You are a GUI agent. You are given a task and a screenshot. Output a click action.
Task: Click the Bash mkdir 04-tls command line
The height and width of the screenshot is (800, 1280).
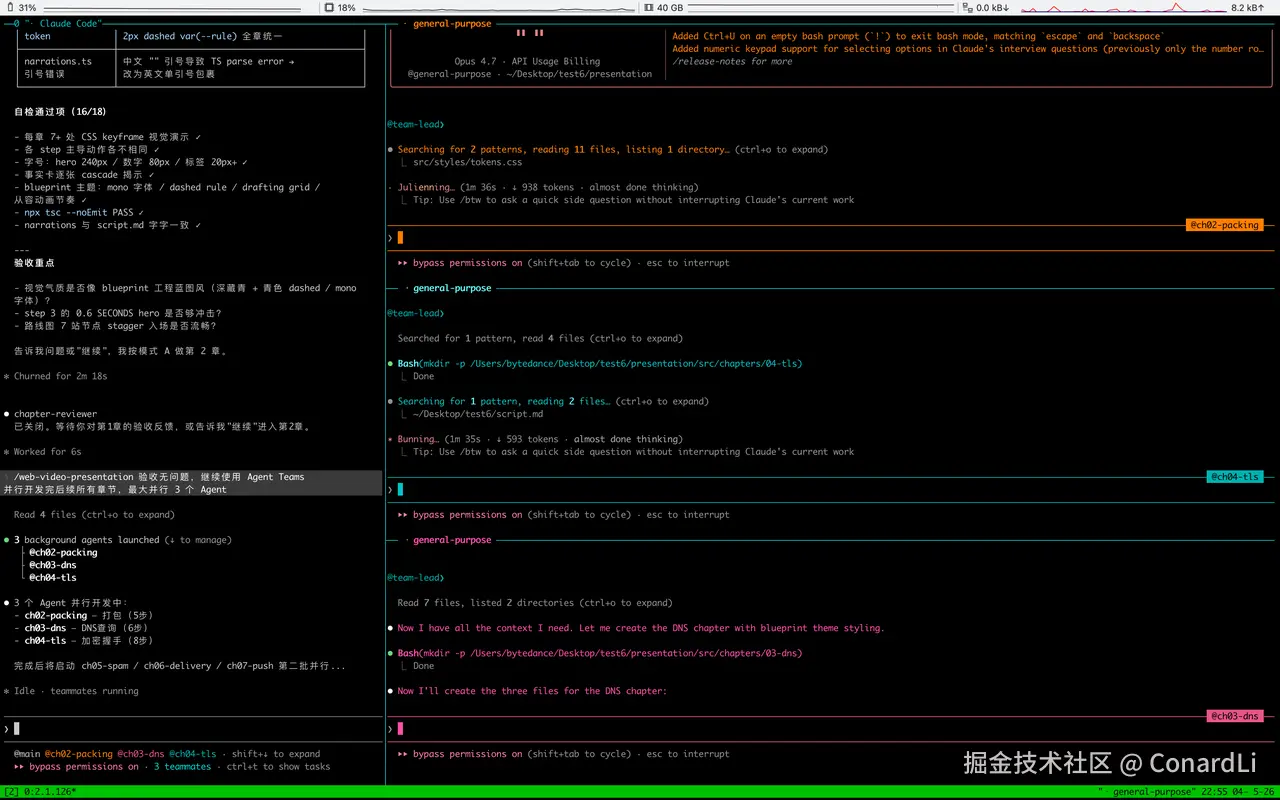coord(600,364)
